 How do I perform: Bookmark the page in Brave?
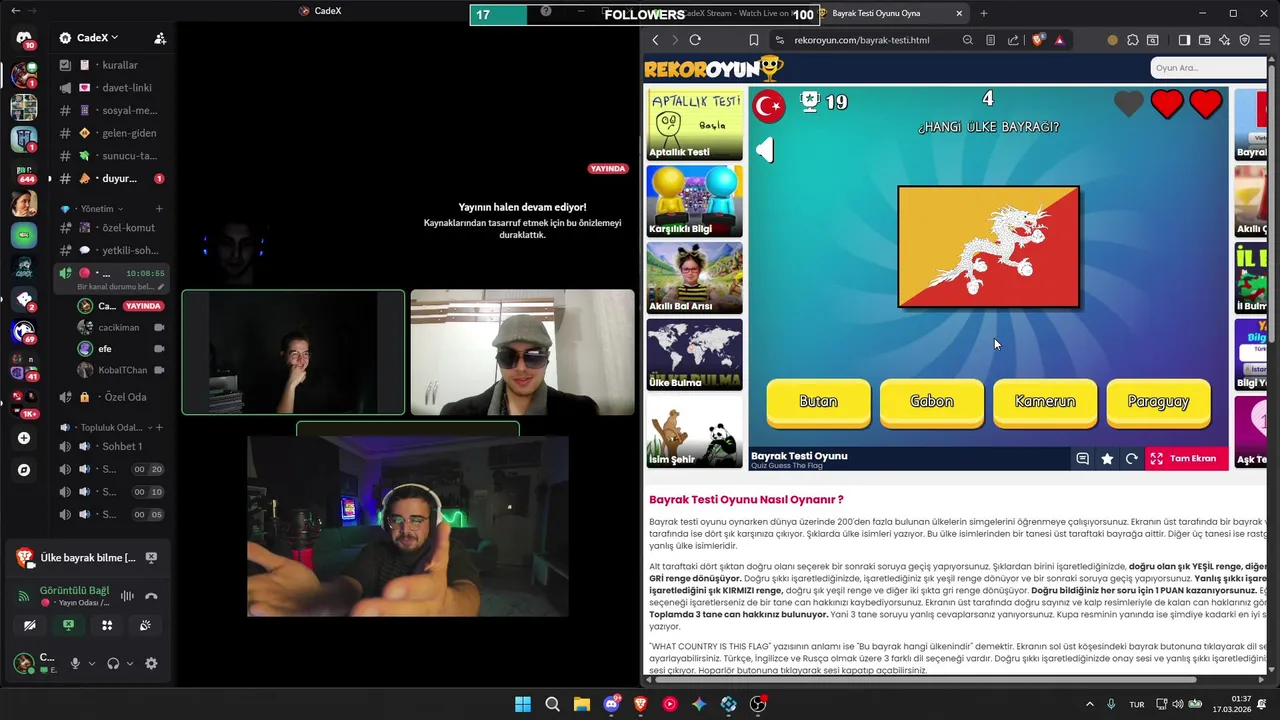(754, 40)
